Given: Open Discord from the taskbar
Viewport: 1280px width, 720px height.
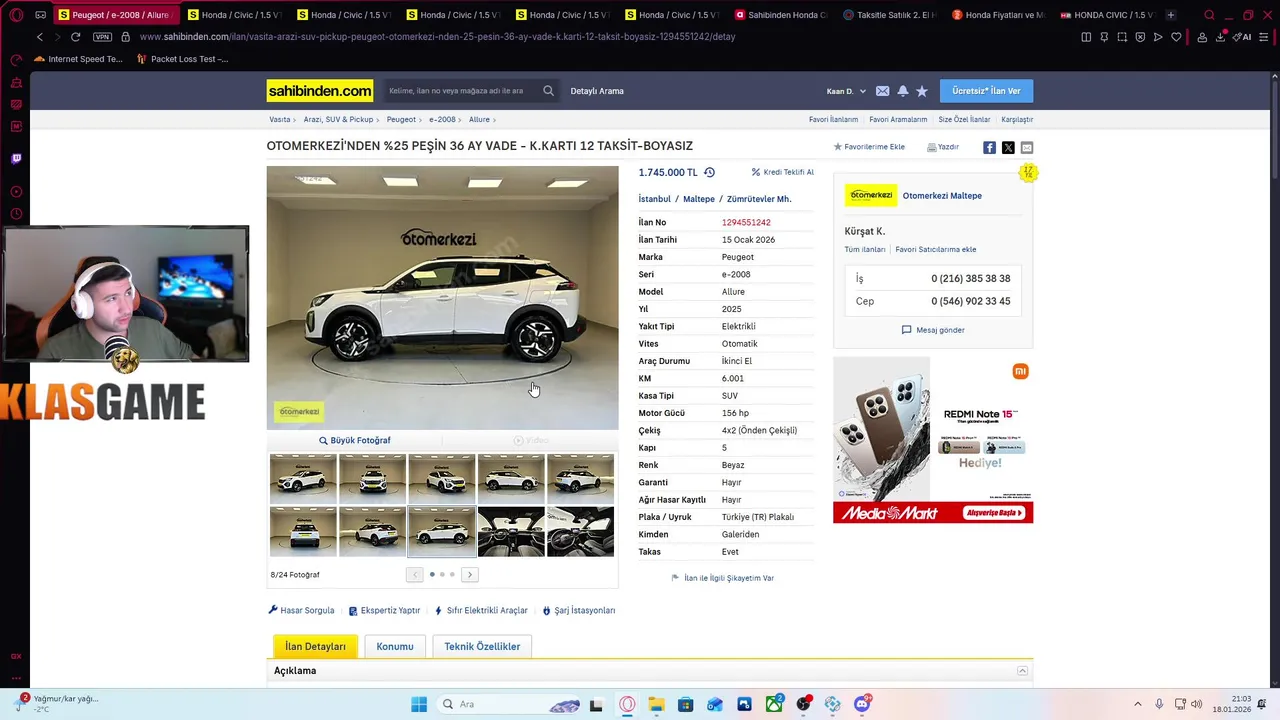Looking at the screenshot, I should coord(862,704).
